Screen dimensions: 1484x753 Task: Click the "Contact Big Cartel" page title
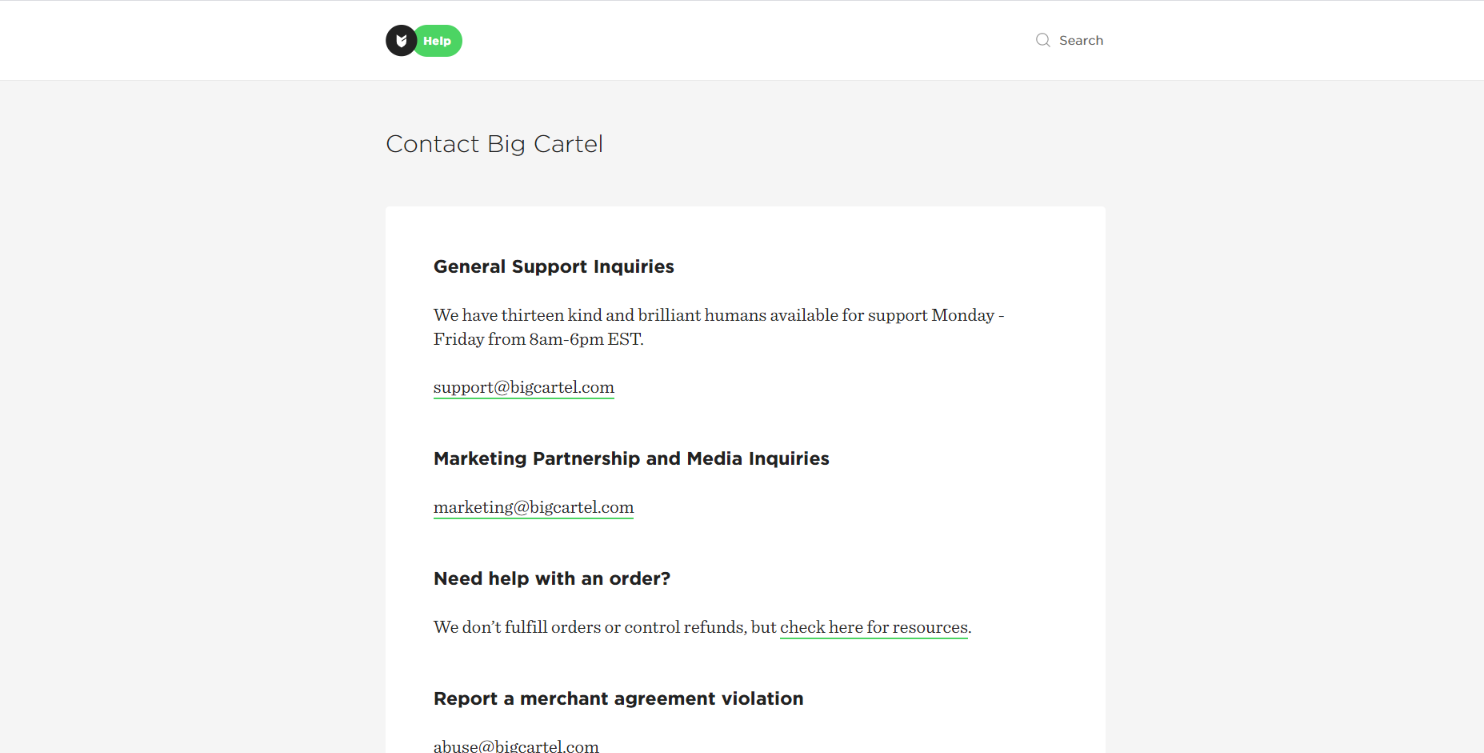pyautogui.click(x=494, y=144)
